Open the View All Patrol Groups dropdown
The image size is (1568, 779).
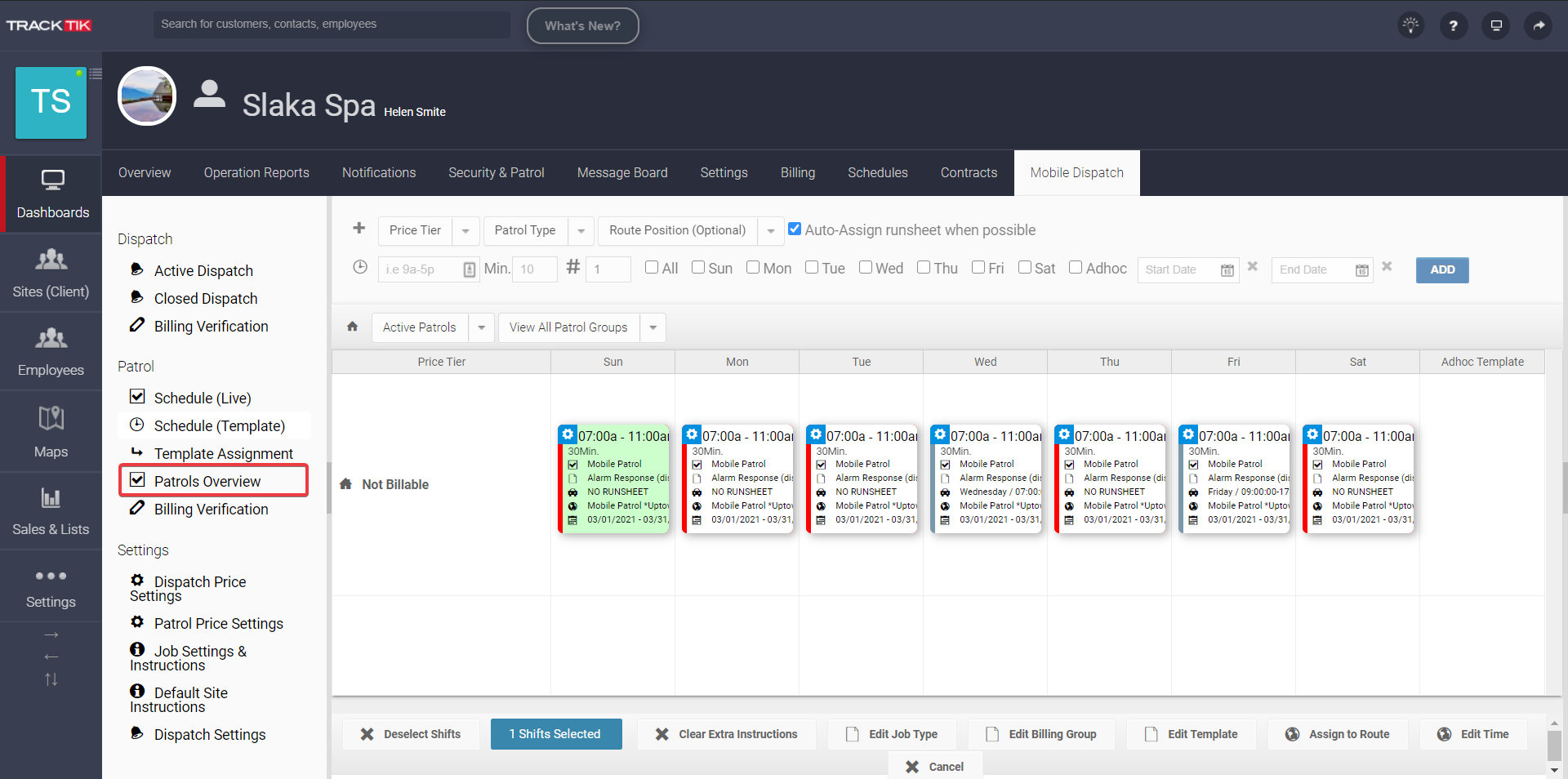[x=653, y=327]
